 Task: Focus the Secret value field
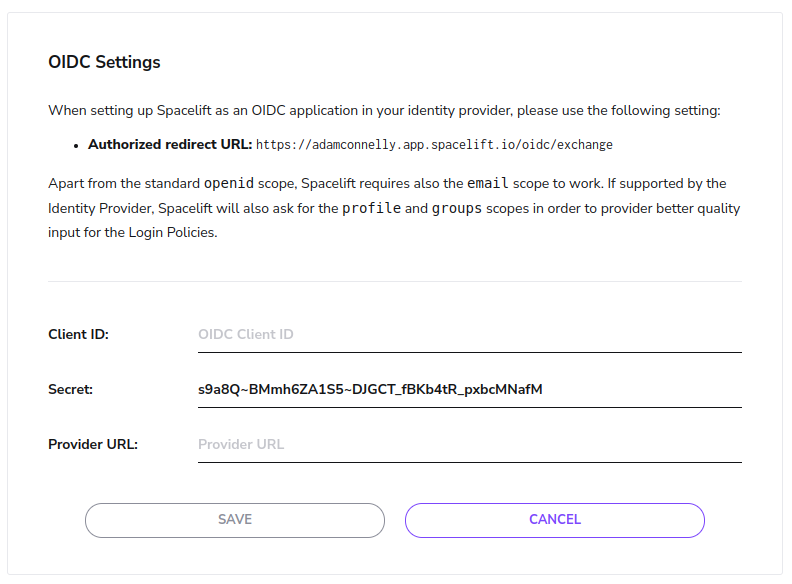click(x=469, y=389)
